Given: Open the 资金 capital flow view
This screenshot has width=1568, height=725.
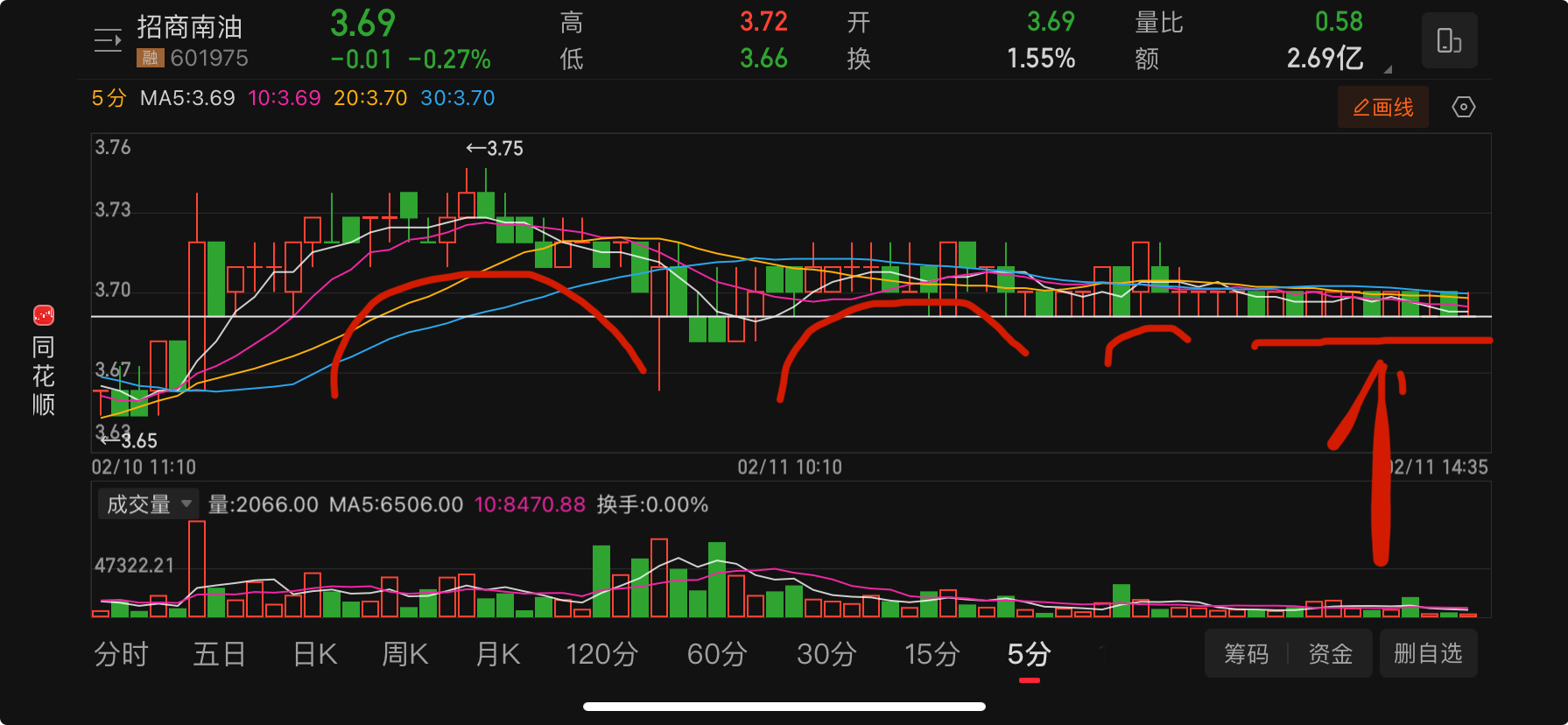Looking at the screenshot, I should click(1330, 654).
